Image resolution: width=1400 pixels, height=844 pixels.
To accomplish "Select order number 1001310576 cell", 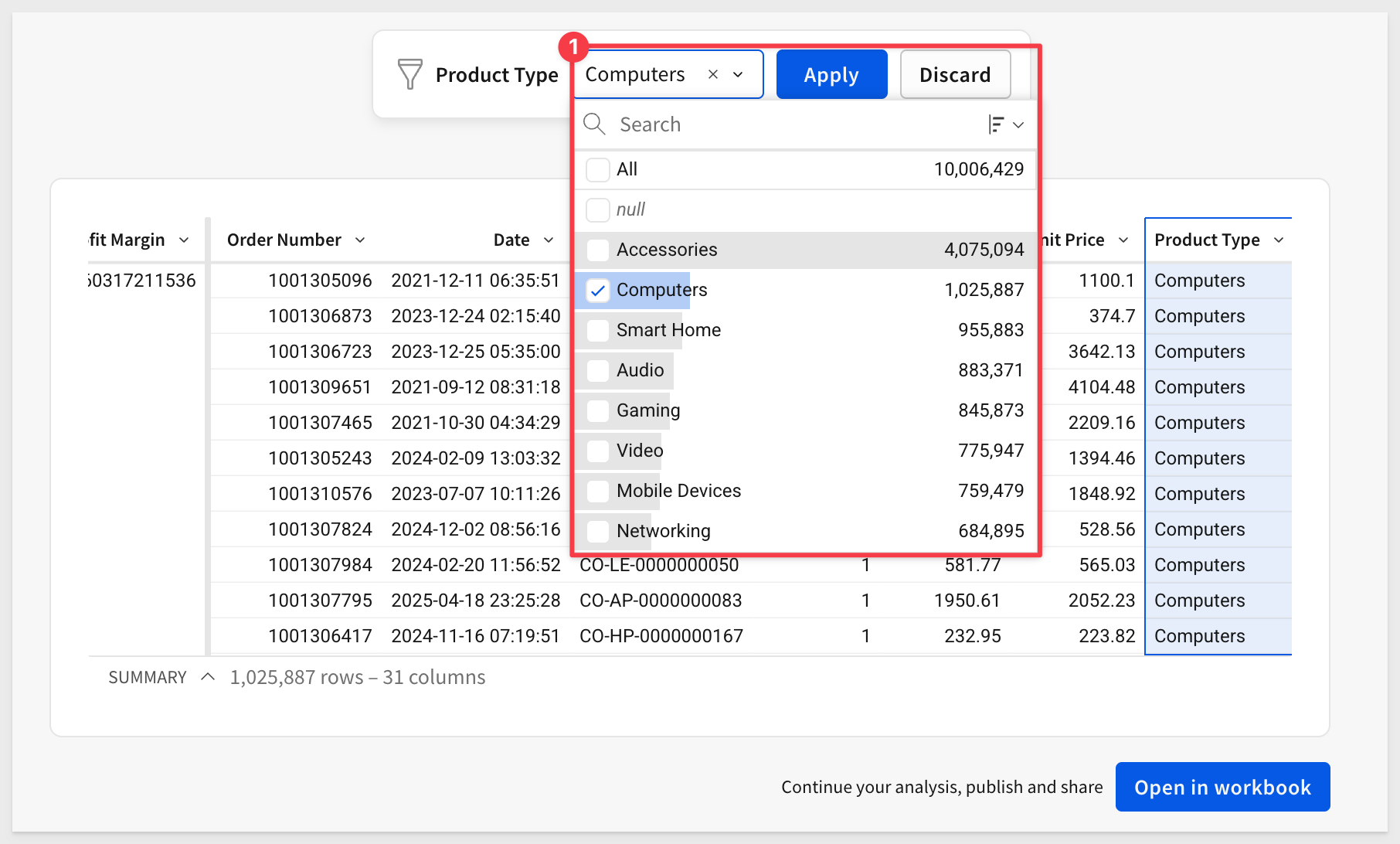I will coord(320,494).
